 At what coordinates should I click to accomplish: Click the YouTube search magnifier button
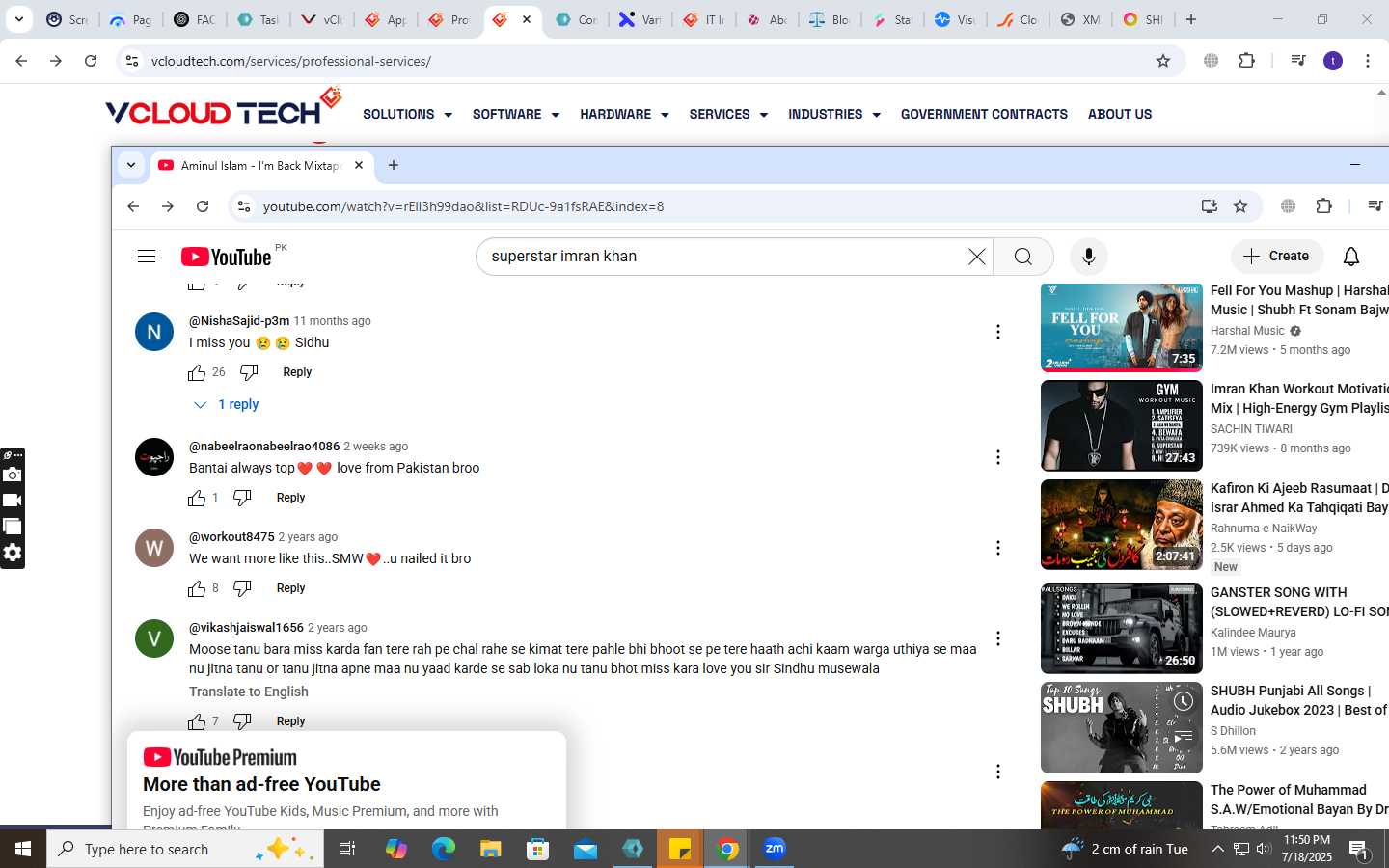click(x=1023, y=257)
